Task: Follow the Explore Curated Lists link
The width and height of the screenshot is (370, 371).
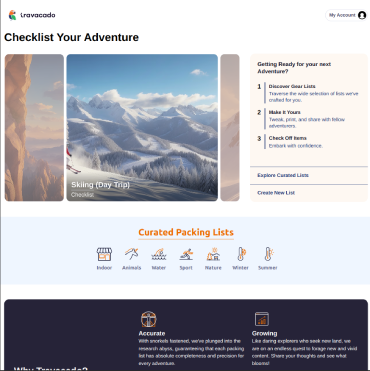Action: pyautogui.click(x=283, y=175)
